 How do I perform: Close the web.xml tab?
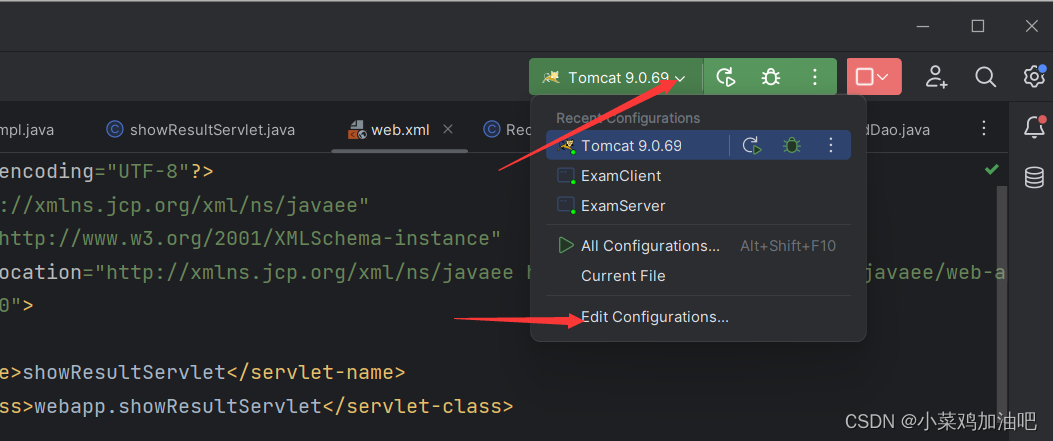click(x=449, y=129)
